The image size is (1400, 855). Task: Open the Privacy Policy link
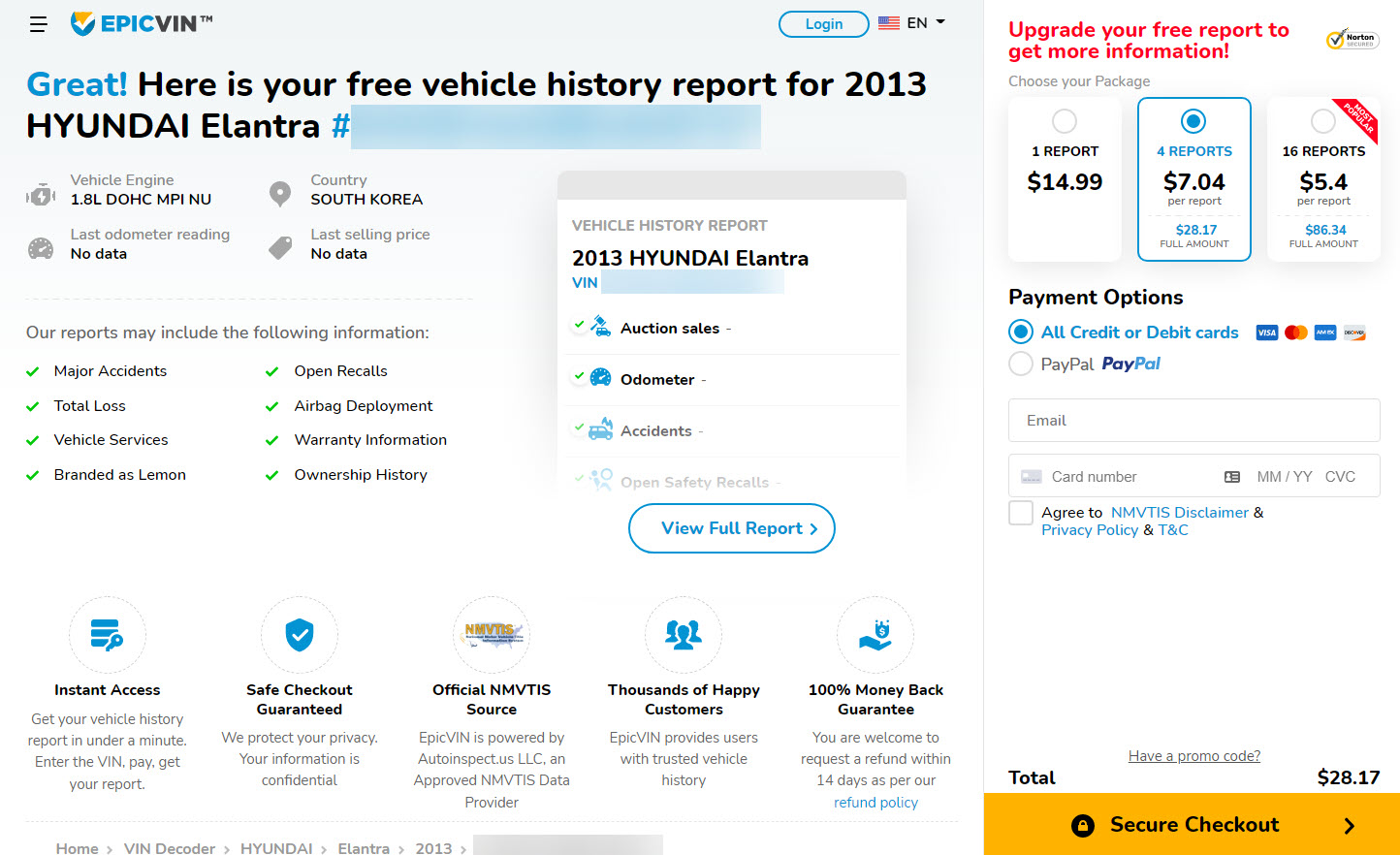click(1090, 529)
